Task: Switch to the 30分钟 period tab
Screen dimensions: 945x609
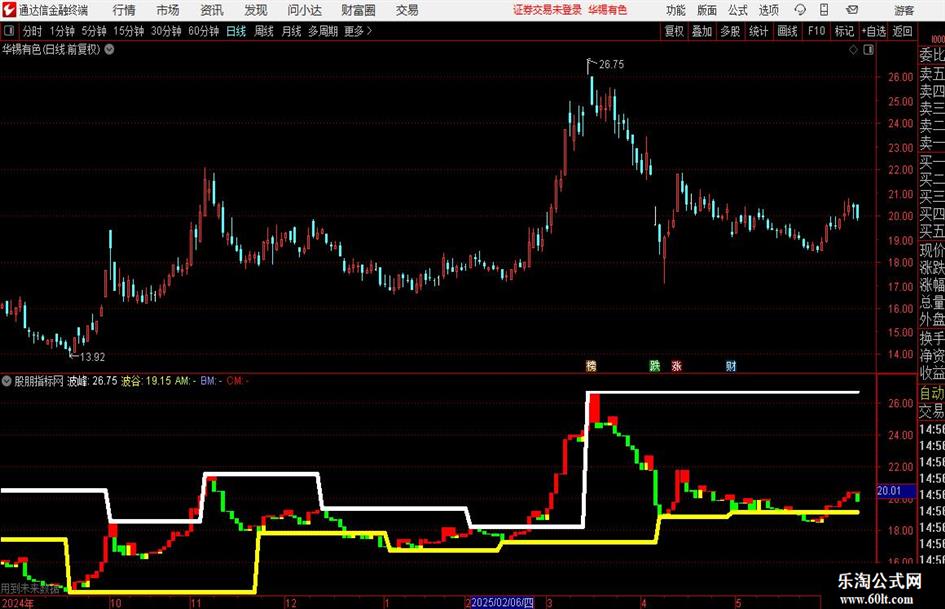Action: [x=166, y=31]
